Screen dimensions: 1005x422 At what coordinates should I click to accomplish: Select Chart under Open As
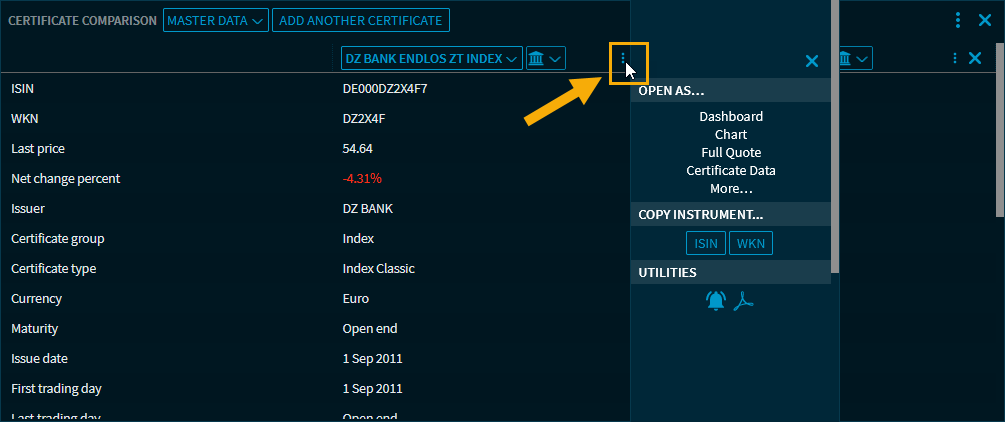[731, 135]
